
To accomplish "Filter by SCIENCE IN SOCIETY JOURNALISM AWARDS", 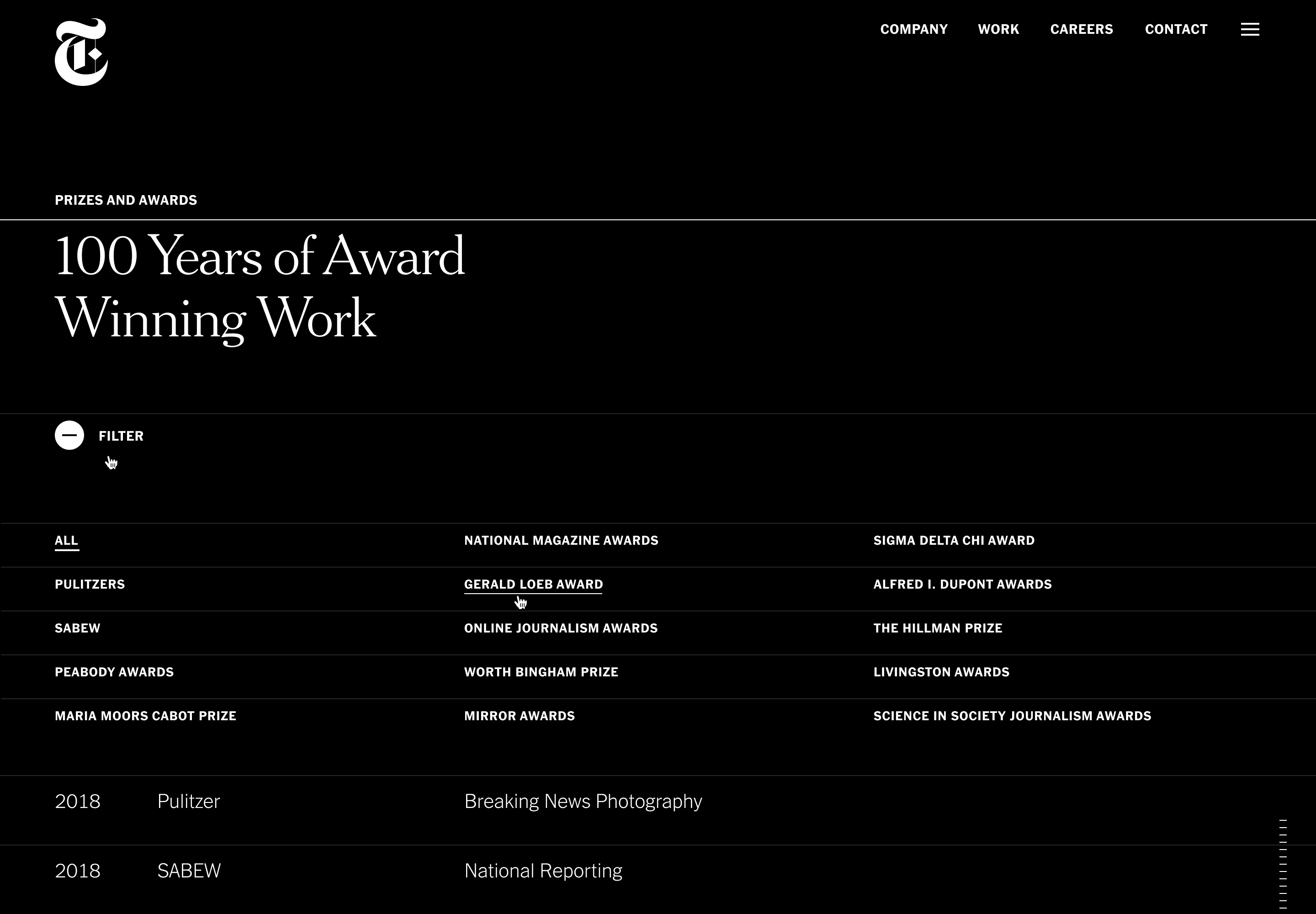I will (1012, 716).
